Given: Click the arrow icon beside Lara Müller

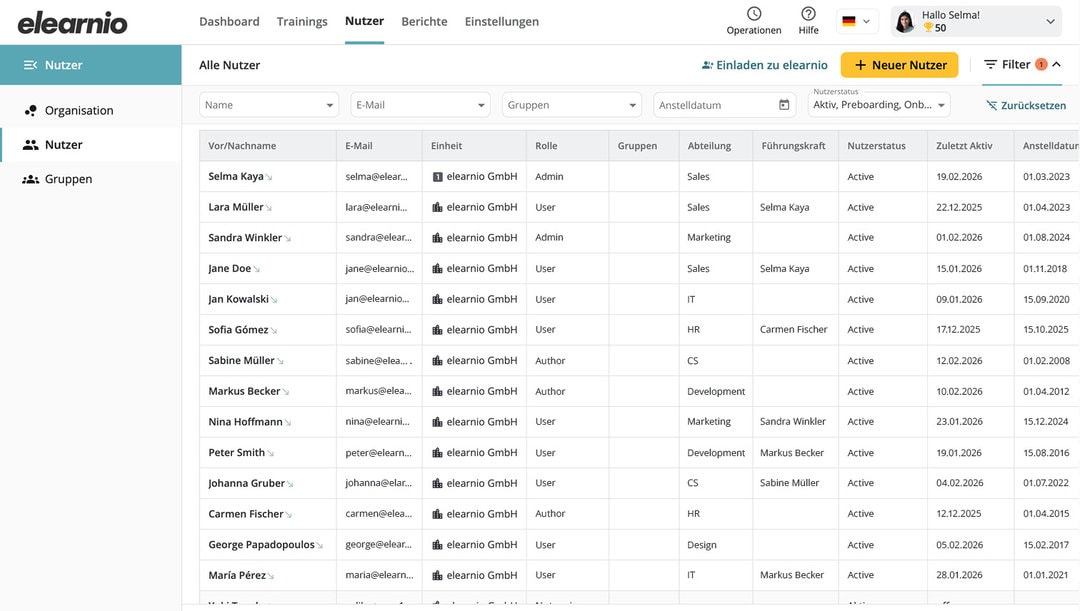Looking at the screenshot, I should coord(268,208).
